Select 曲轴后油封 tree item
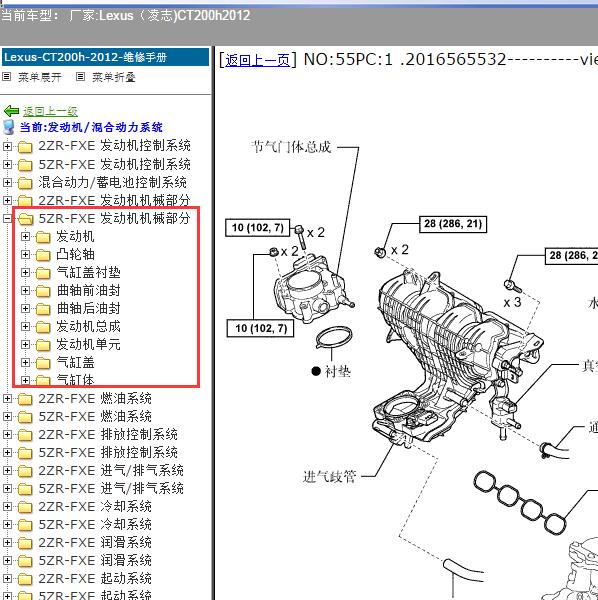The image size is (598, 600). pyautogui.click(x=88, y=308)
